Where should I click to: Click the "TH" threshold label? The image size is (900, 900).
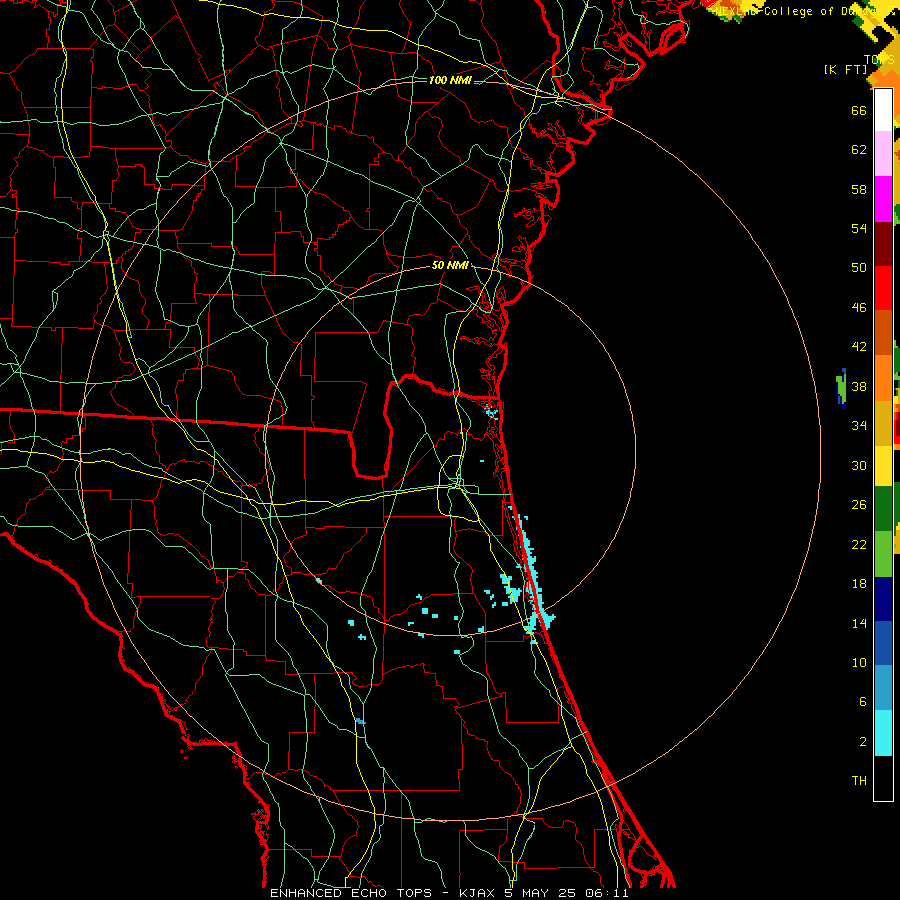click(x=859, y=781)
